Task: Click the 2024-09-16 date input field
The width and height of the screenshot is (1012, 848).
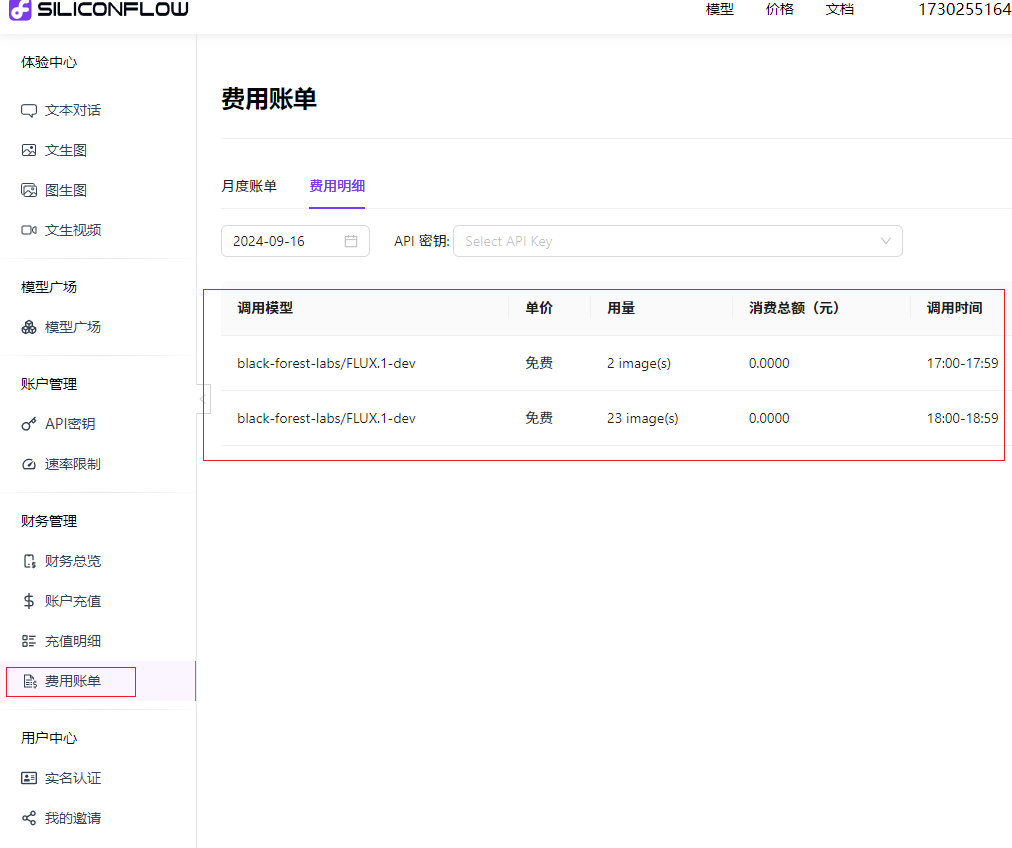Action: (296, 241)
